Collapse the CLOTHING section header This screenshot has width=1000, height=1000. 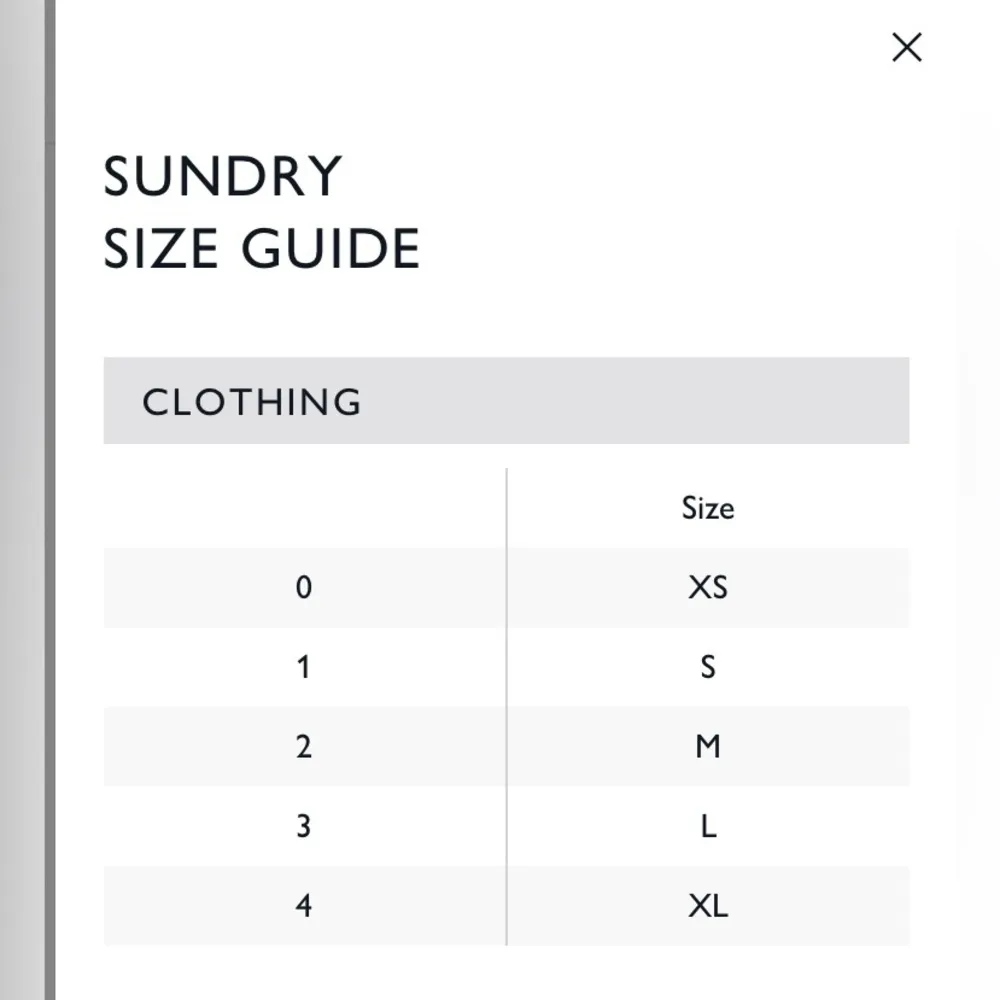(506, 401)
